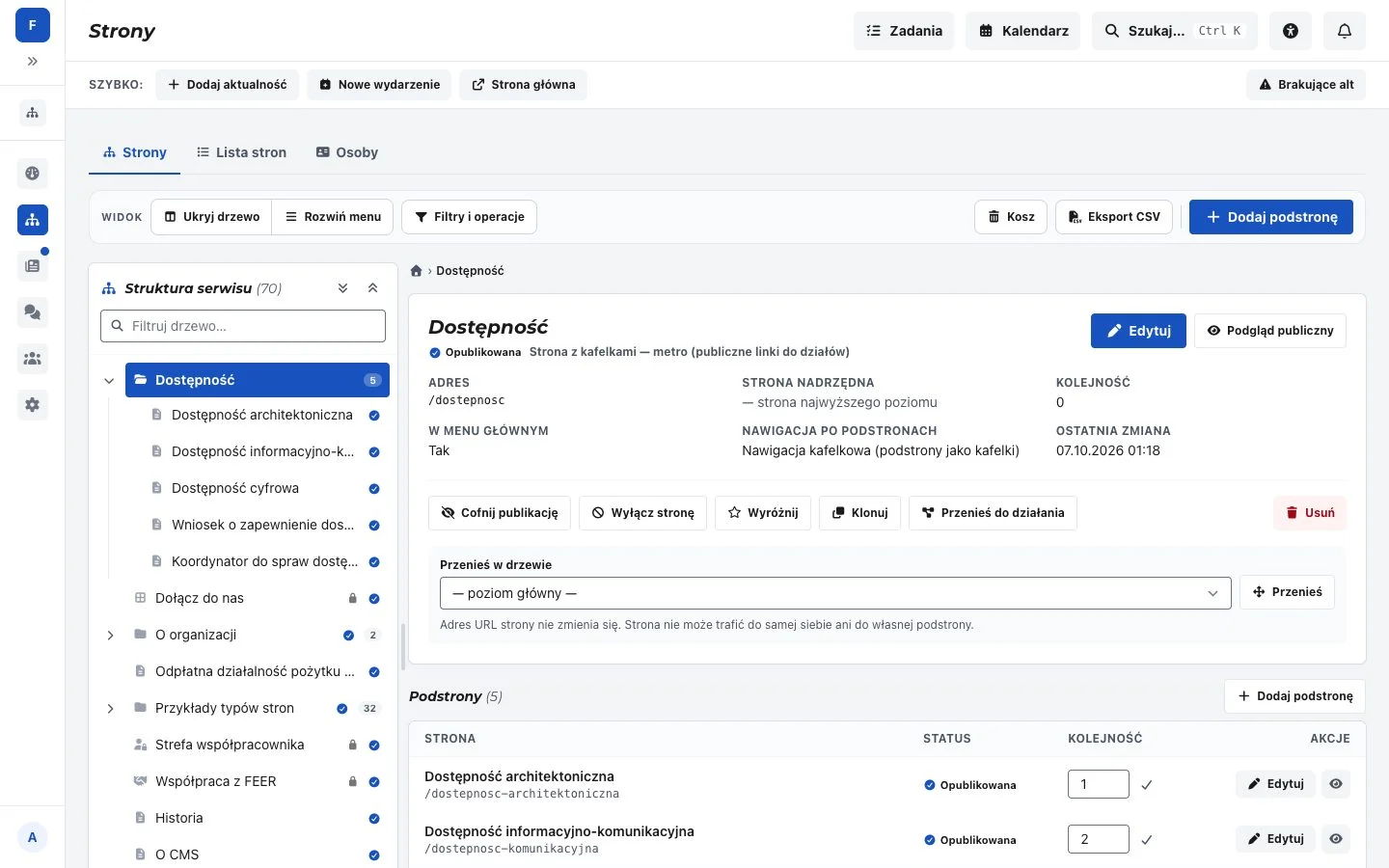Toggle Ukryj drzewo view

[212, 217]
